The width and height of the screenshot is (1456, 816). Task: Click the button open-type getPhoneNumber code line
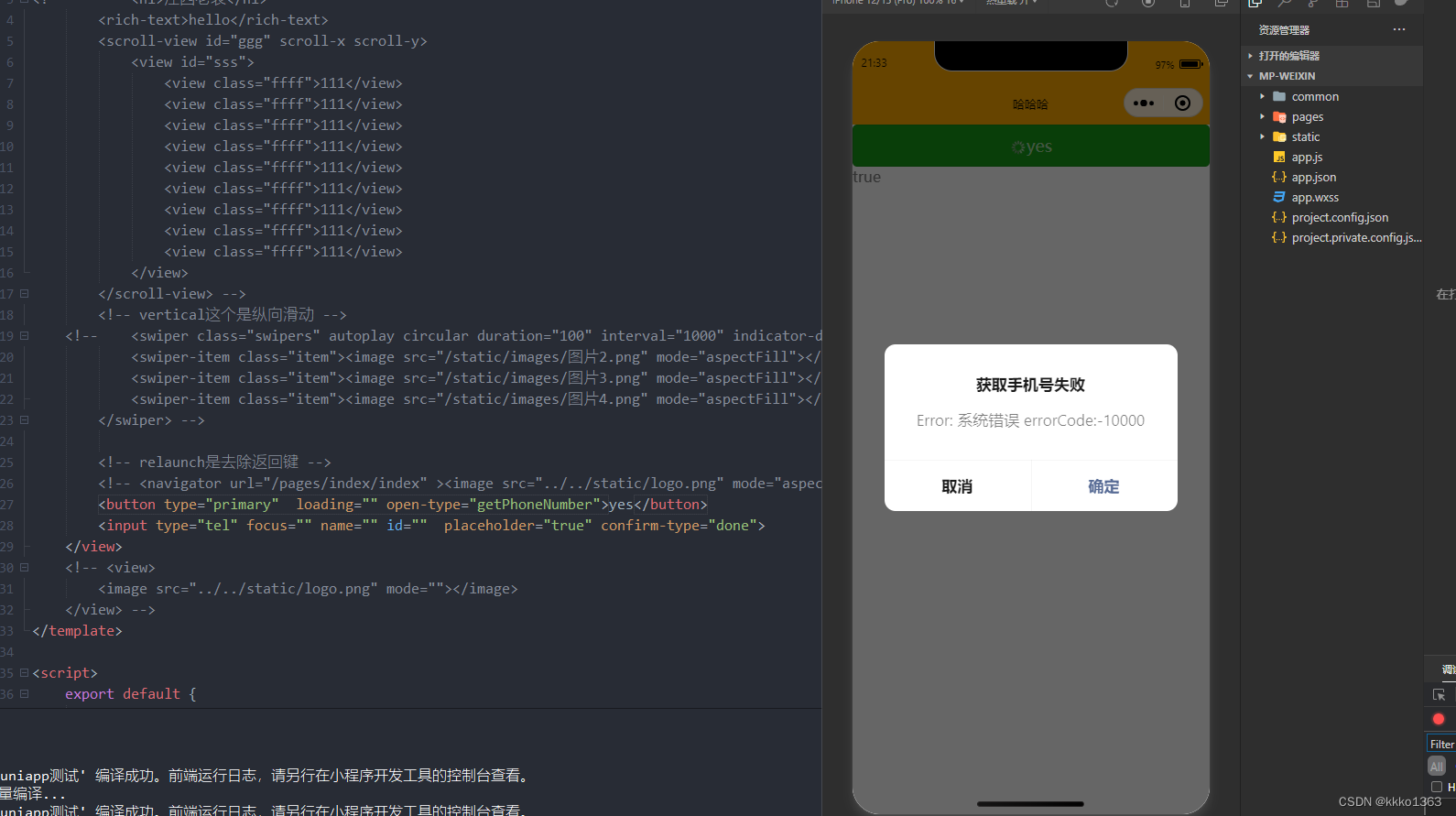(x=403, y=505)
